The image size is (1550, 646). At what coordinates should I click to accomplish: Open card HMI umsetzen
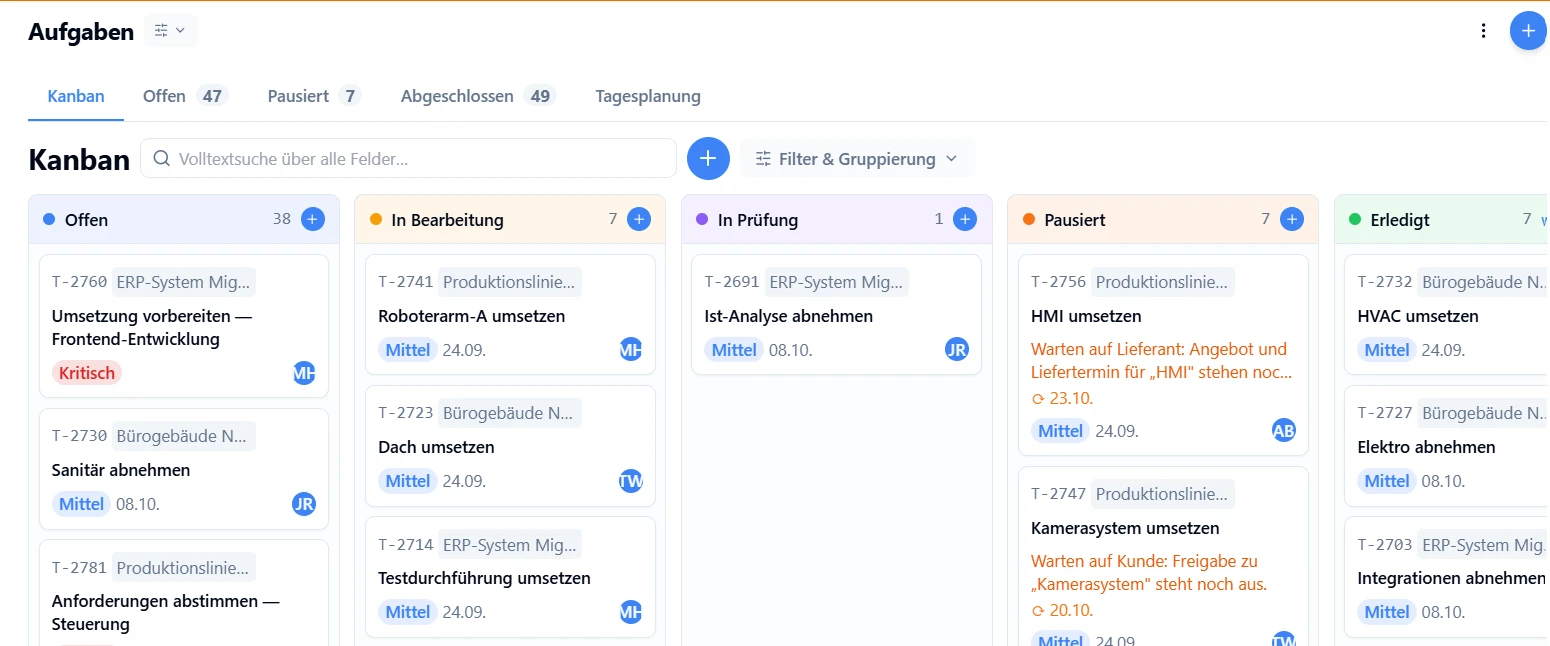pos(1163,355)
